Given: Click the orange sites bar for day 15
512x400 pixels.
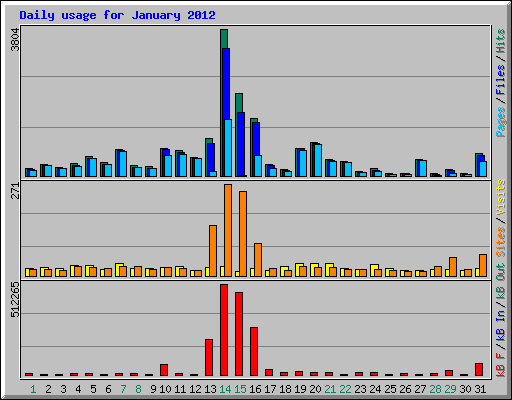Looking at the screenshot, I should pyautogui.click(x=243, y=234).
